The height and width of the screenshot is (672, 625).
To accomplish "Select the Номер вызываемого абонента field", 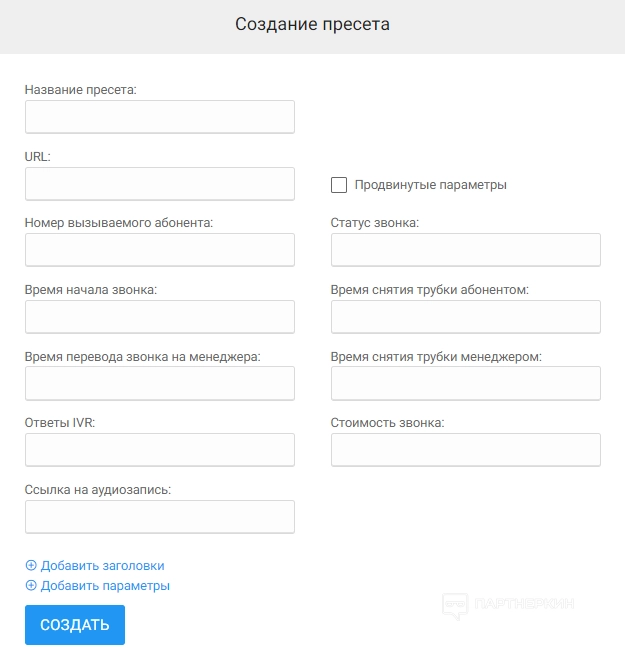I will coord(160,250).
